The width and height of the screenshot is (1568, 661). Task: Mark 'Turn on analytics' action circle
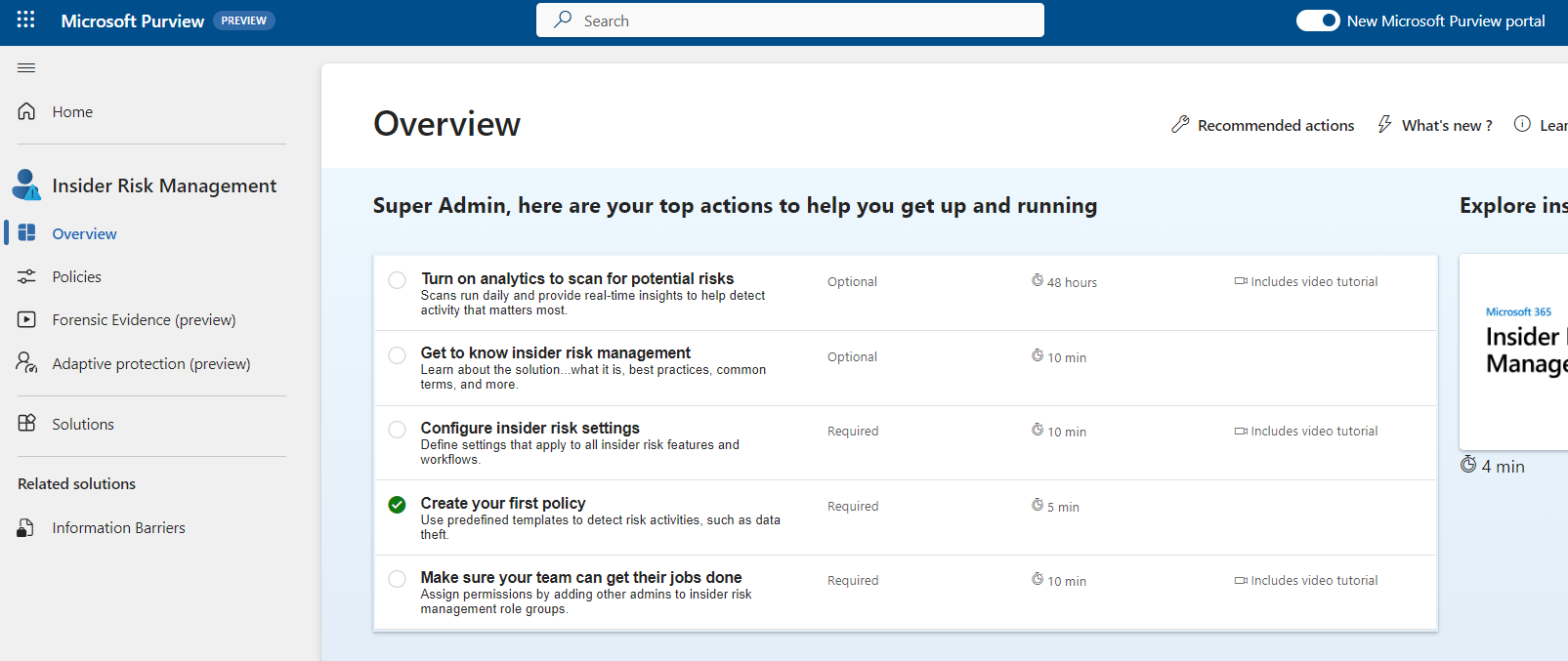point(397,280)
